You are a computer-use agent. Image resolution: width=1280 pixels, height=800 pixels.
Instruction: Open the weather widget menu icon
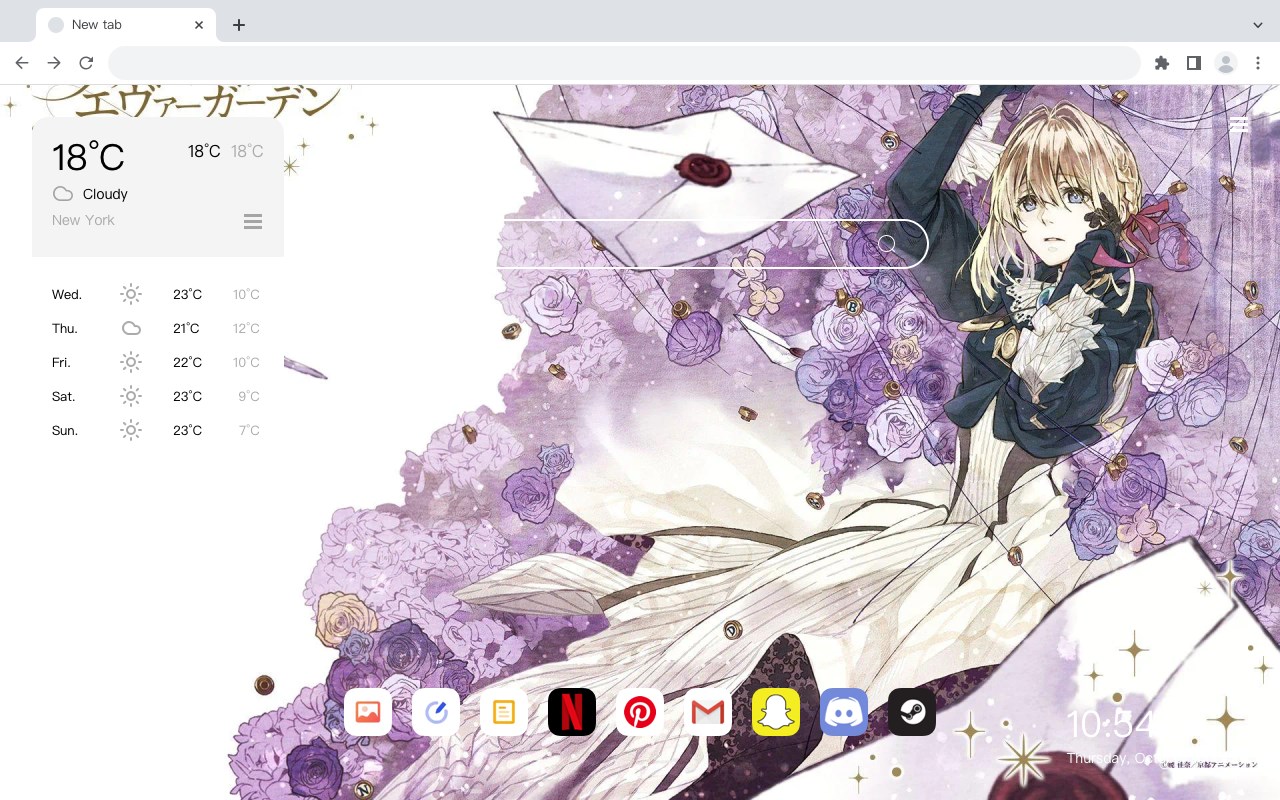click(253, 221)
